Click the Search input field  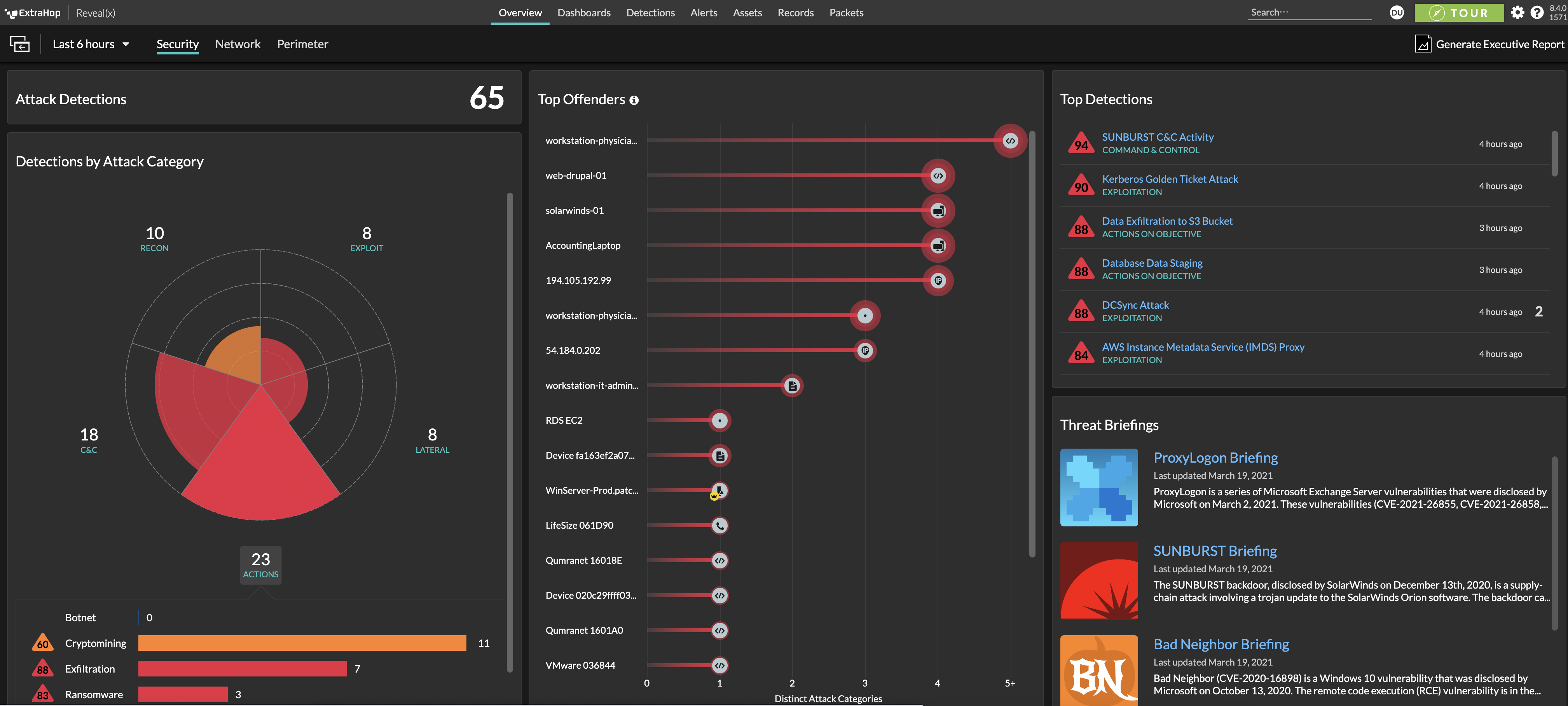[x=1309, y=12]
